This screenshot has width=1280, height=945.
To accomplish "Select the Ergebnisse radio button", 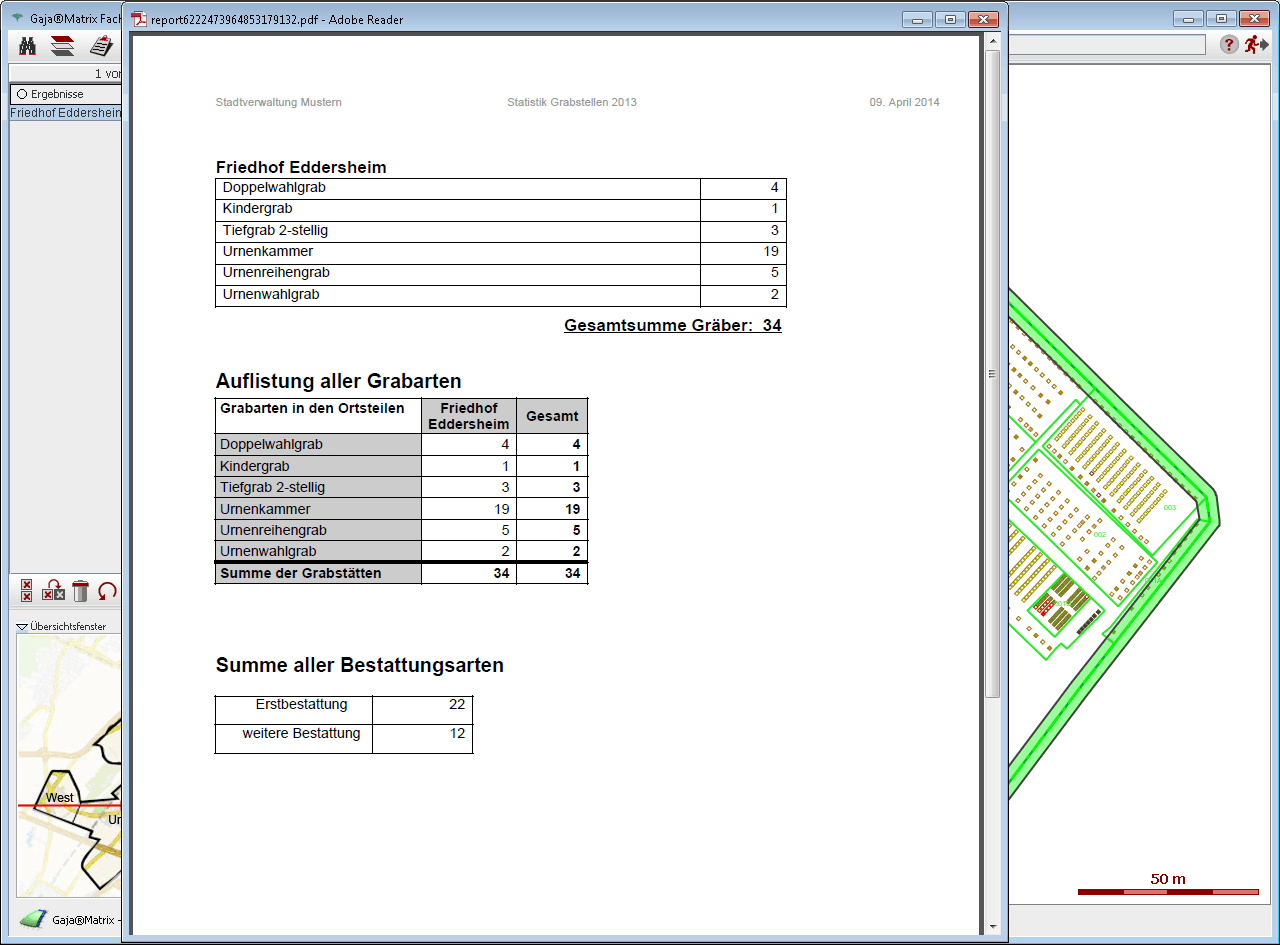I will [22, 94].
